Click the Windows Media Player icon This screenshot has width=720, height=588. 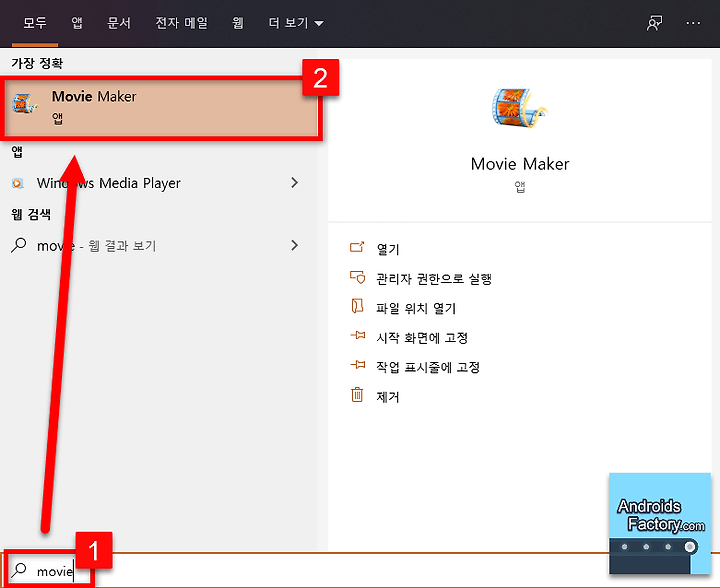[x=17, y=183]
